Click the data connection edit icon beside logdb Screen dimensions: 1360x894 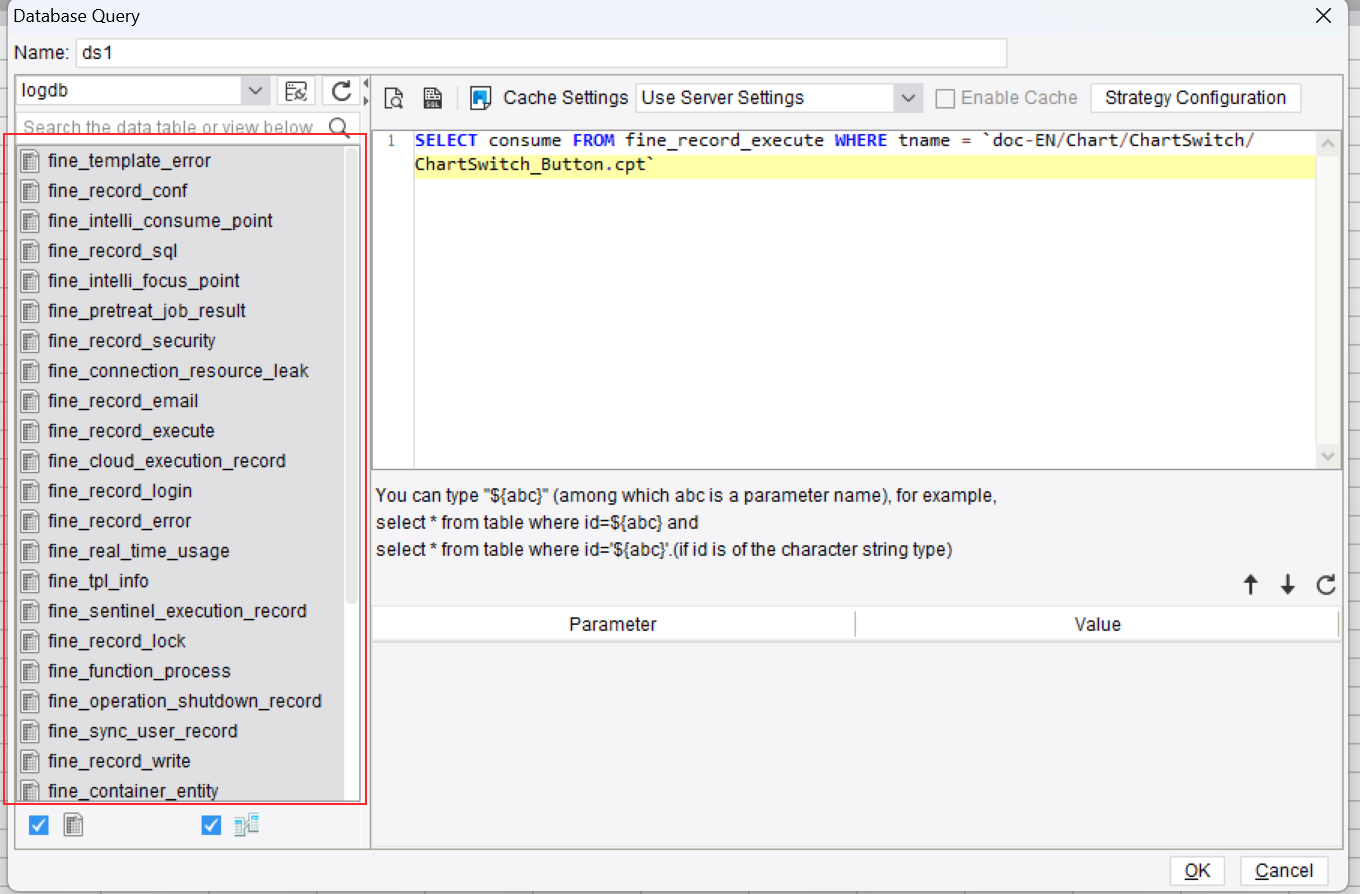click(296, 91)
